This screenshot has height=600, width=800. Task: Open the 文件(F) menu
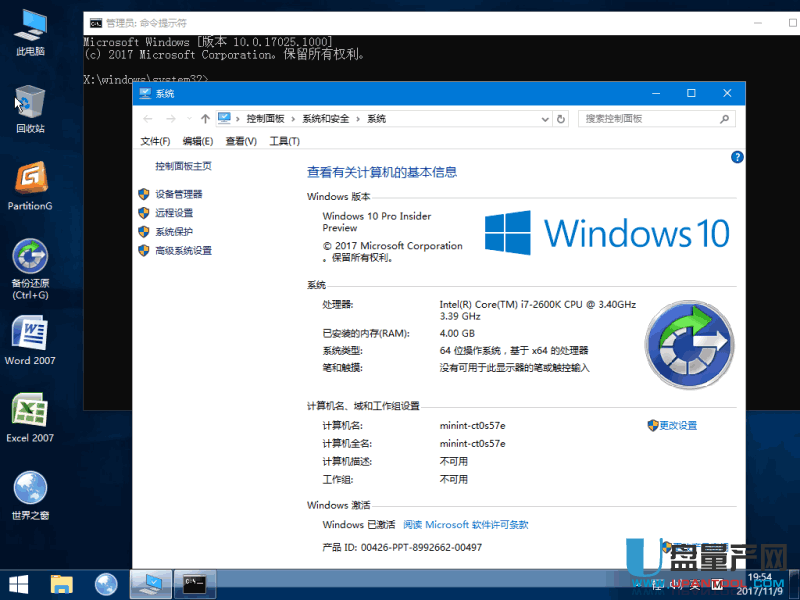[x=155, y=141]
